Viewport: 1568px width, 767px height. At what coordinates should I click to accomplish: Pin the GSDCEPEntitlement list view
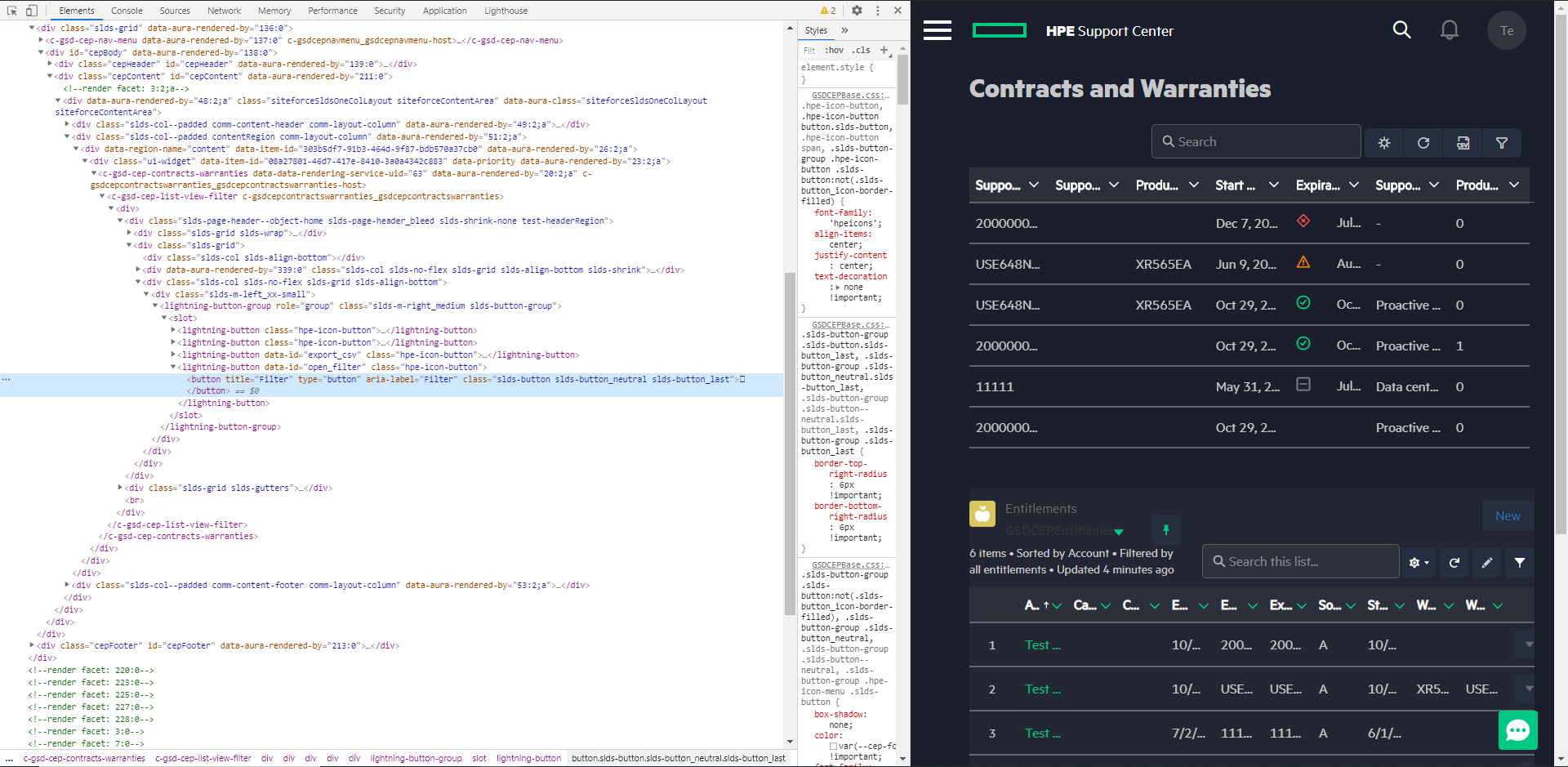click(1166, 530)
